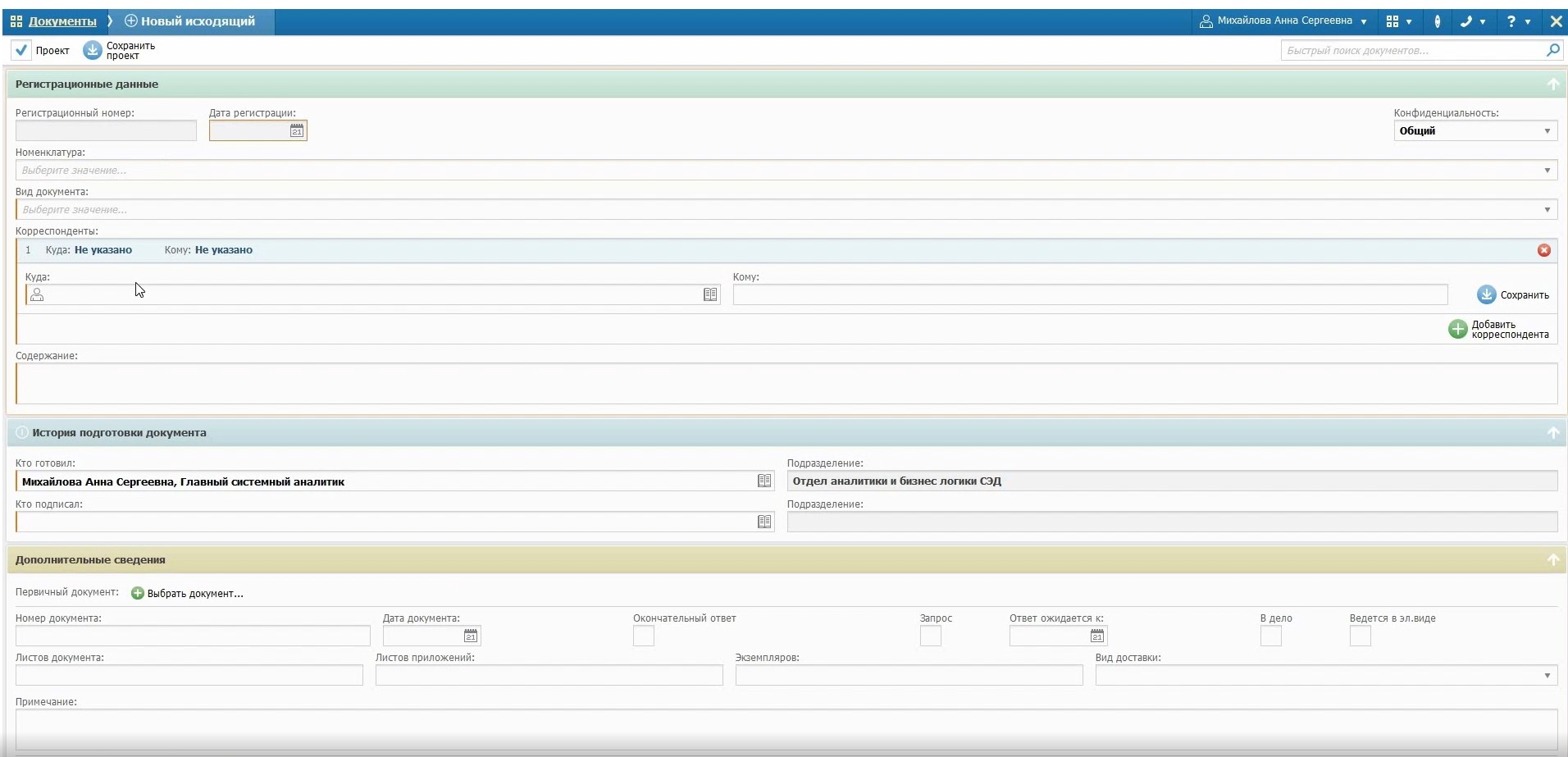The image size is (1568, 757).
Task: Toggle the В дело checkbox
Action: coord(1271,636)
